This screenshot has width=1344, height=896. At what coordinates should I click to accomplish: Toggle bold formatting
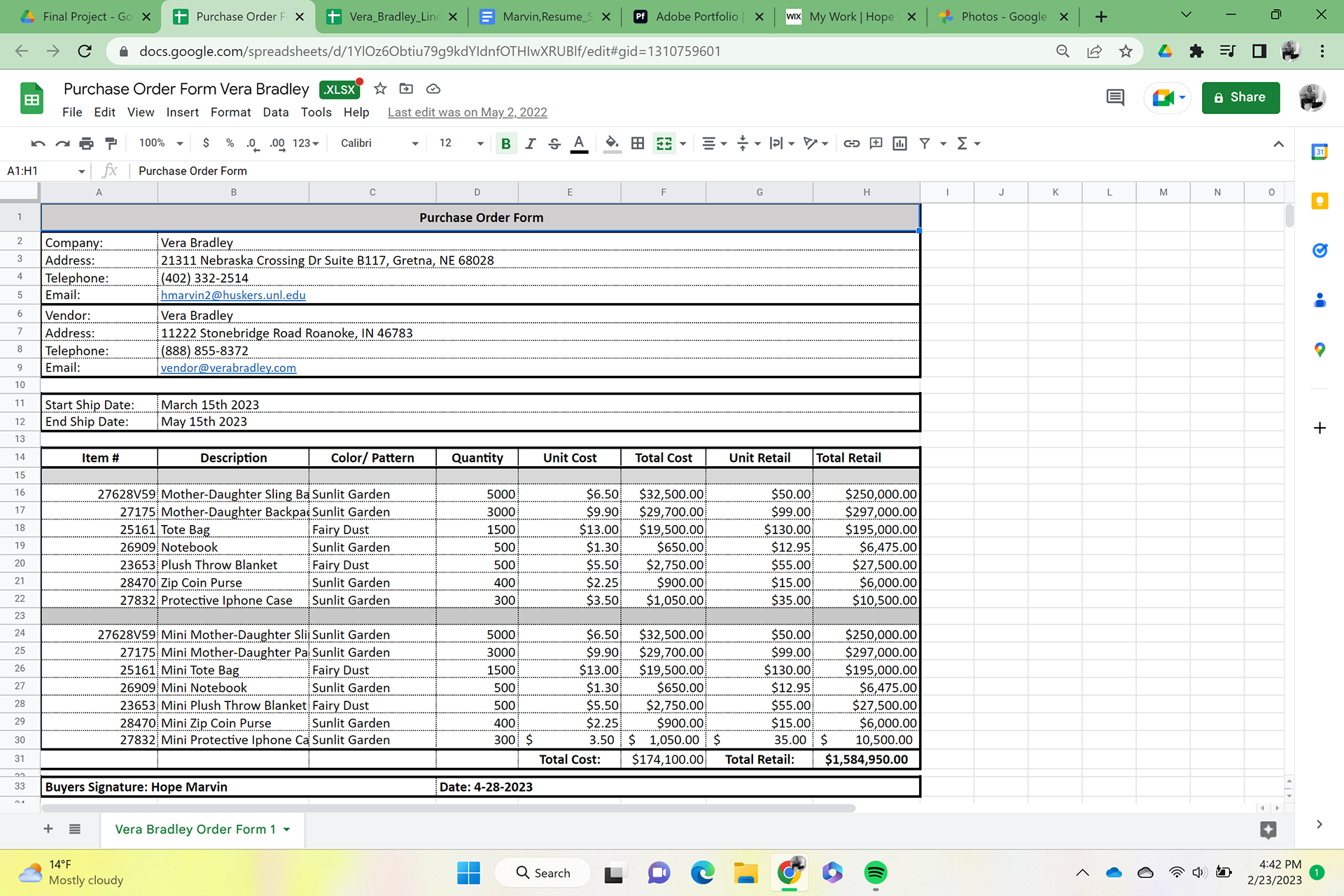click(505, 143)
